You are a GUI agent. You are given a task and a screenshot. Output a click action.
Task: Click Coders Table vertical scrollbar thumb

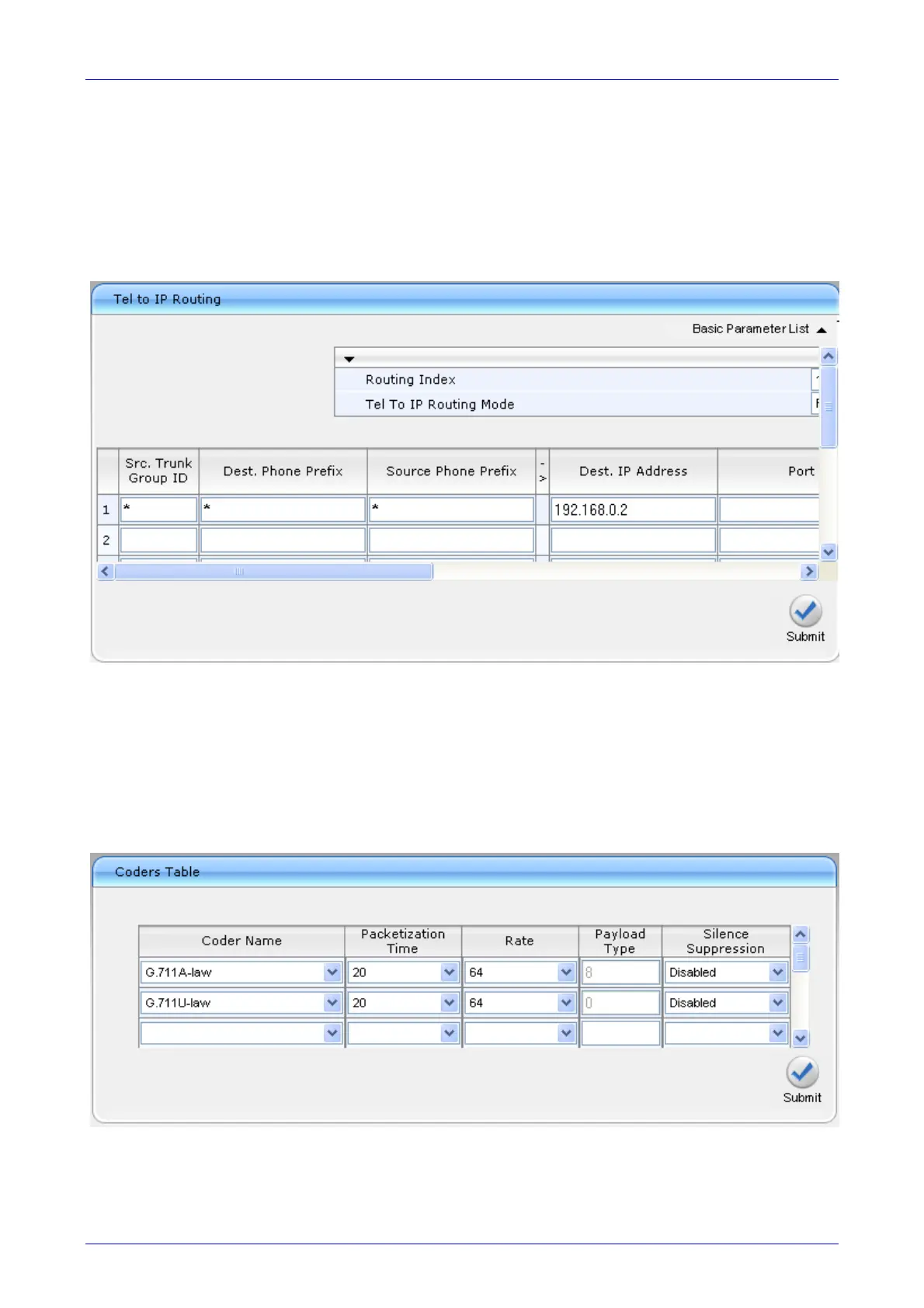coord(801,958)
